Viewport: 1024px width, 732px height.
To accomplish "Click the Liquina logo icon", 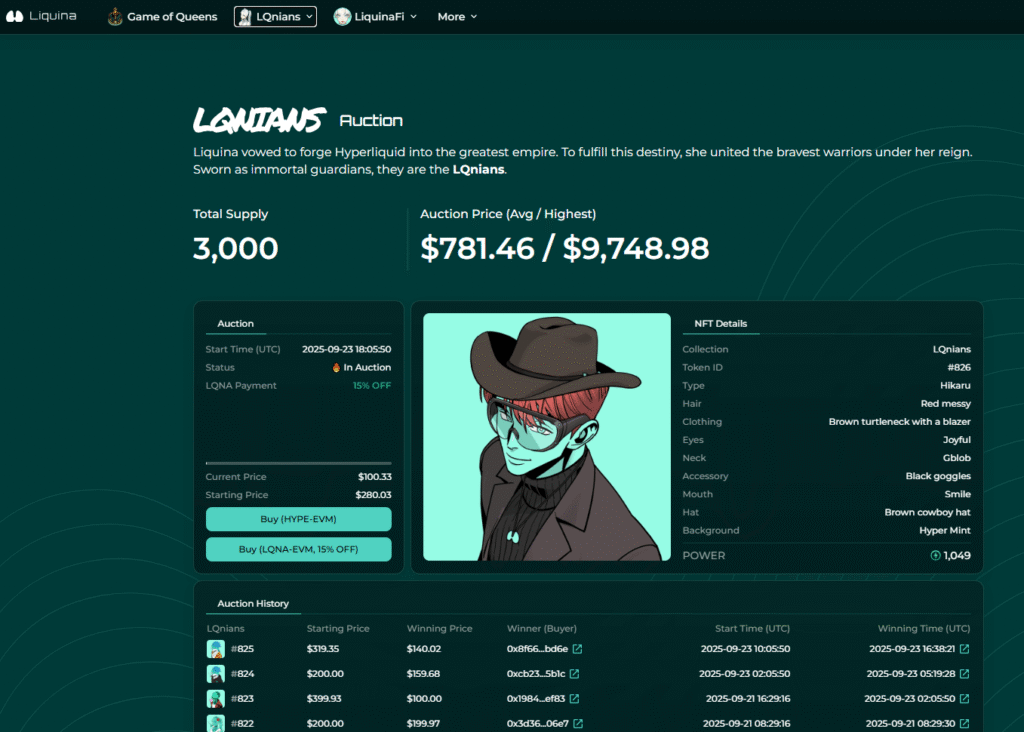I will [14, 16].
